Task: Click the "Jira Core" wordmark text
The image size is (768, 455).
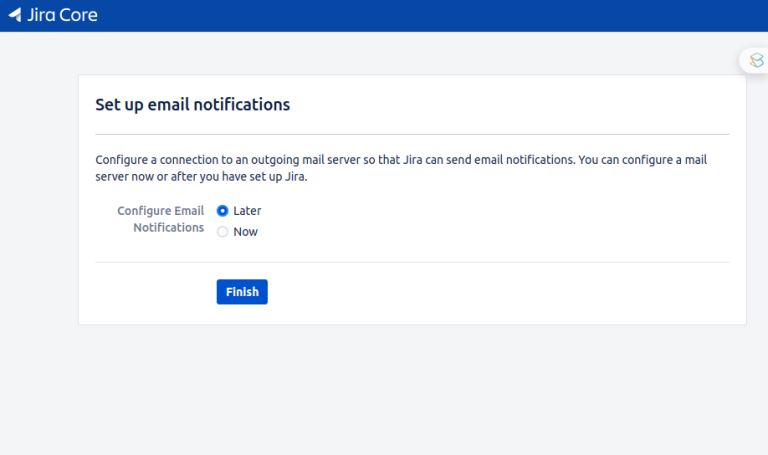Action: point(62,15)
